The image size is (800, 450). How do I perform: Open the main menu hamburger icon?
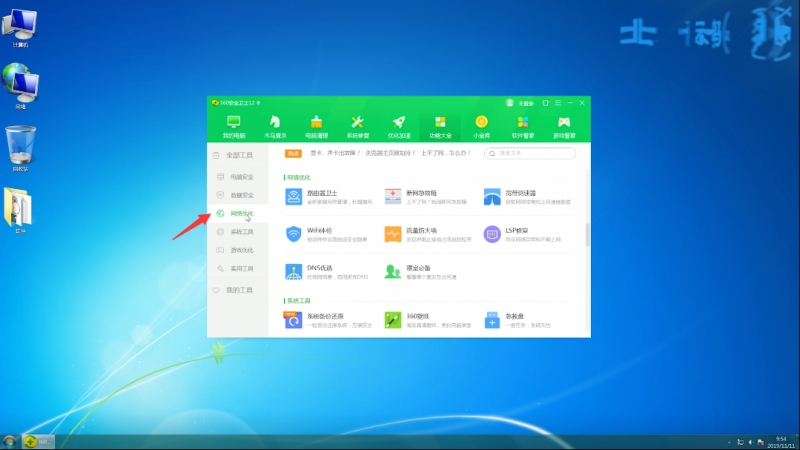(x=558, y=103)
